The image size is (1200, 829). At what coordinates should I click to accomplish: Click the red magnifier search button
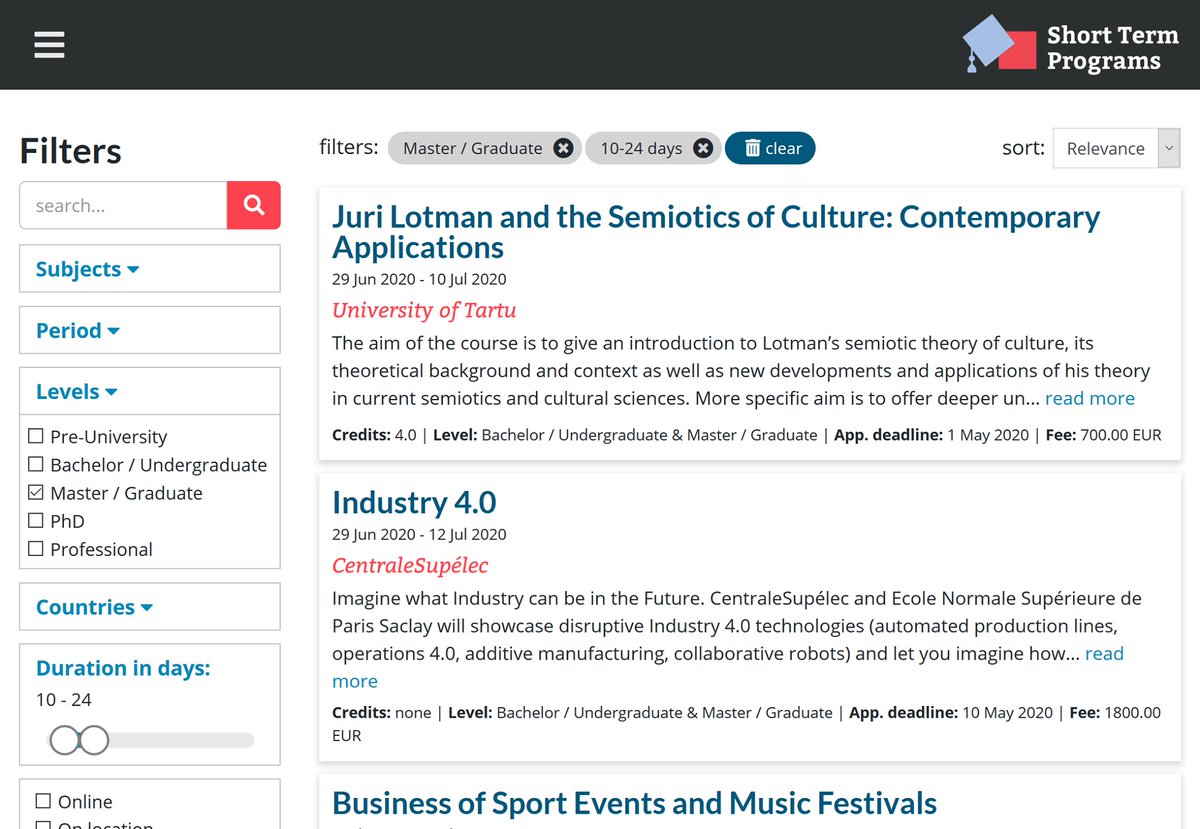[254, 205]
